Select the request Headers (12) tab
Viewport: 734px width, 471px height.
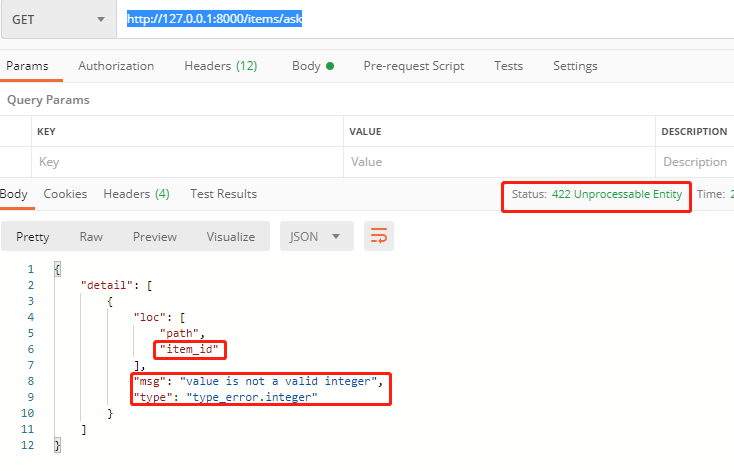[x=220, y=66]
